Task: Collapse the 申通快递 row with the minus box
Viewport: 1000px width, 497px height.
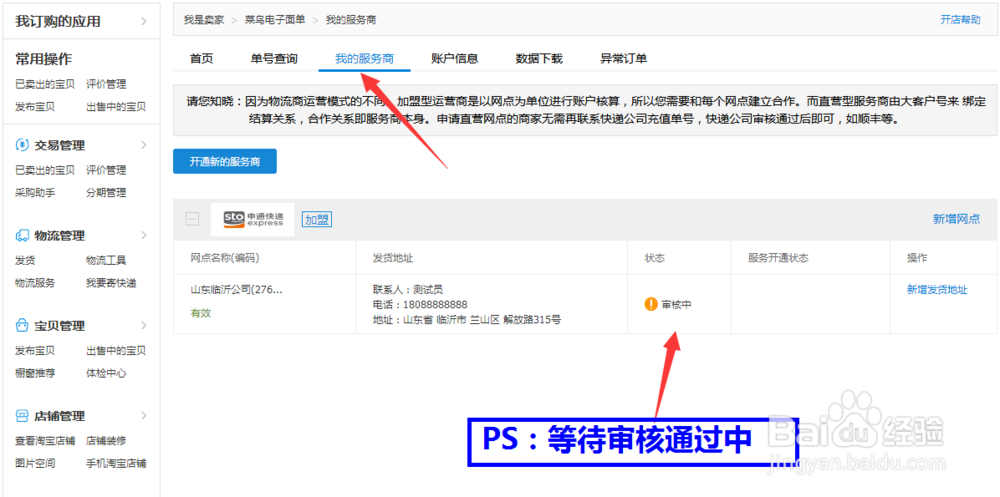Action: click(x=192, y=219)
